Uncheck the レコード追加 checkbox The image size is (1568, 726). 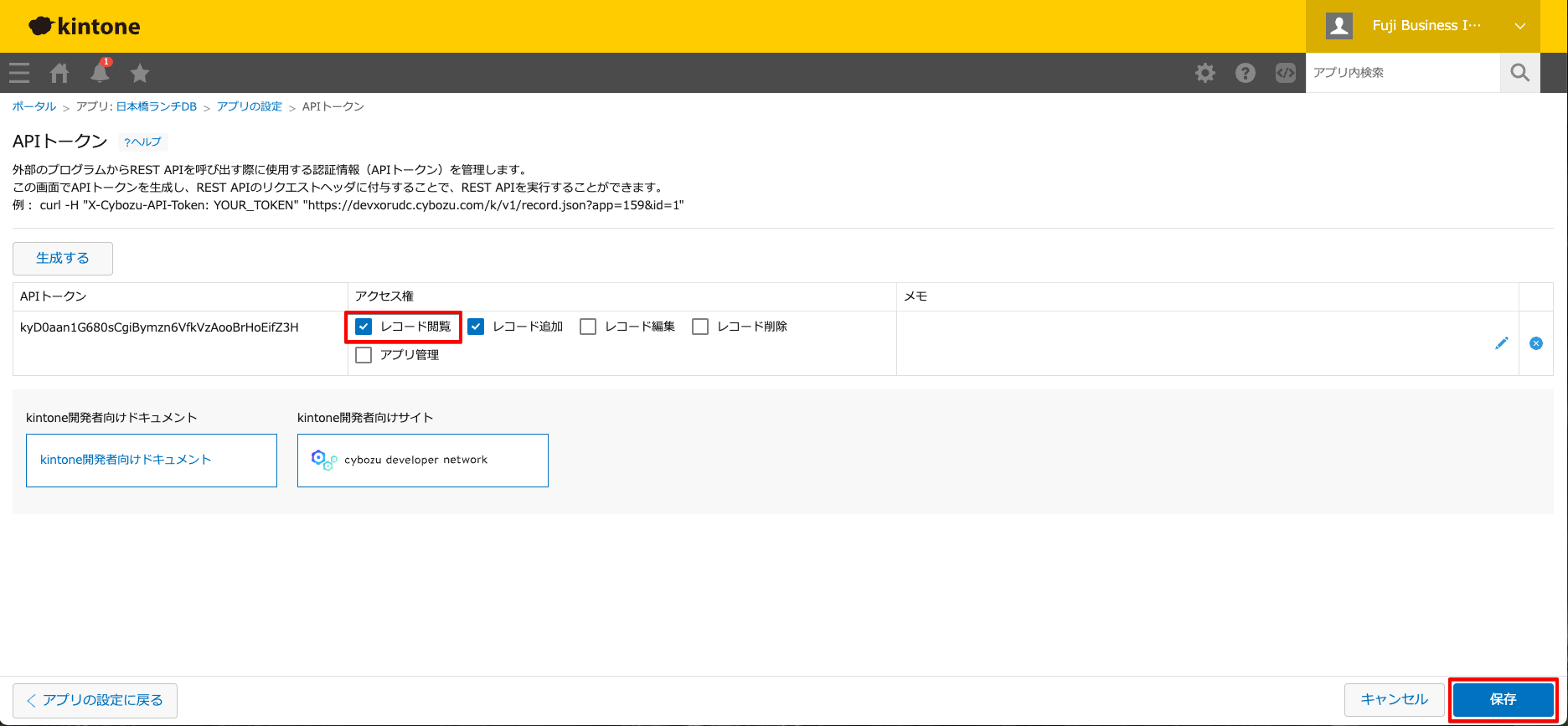click(x=476, y=327)
